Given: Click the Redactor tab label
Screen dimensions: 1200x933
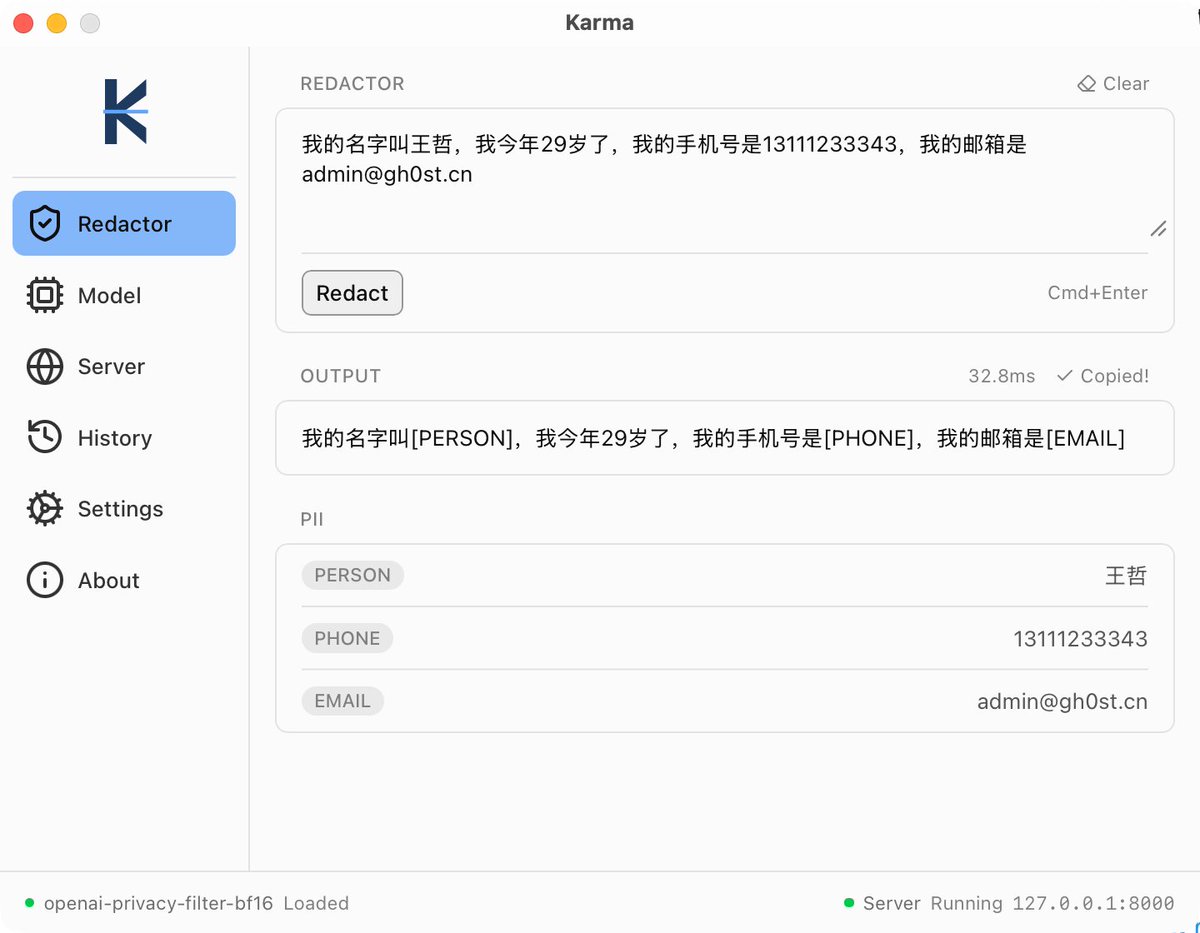Looking at the screenshot, I should 125,224.
